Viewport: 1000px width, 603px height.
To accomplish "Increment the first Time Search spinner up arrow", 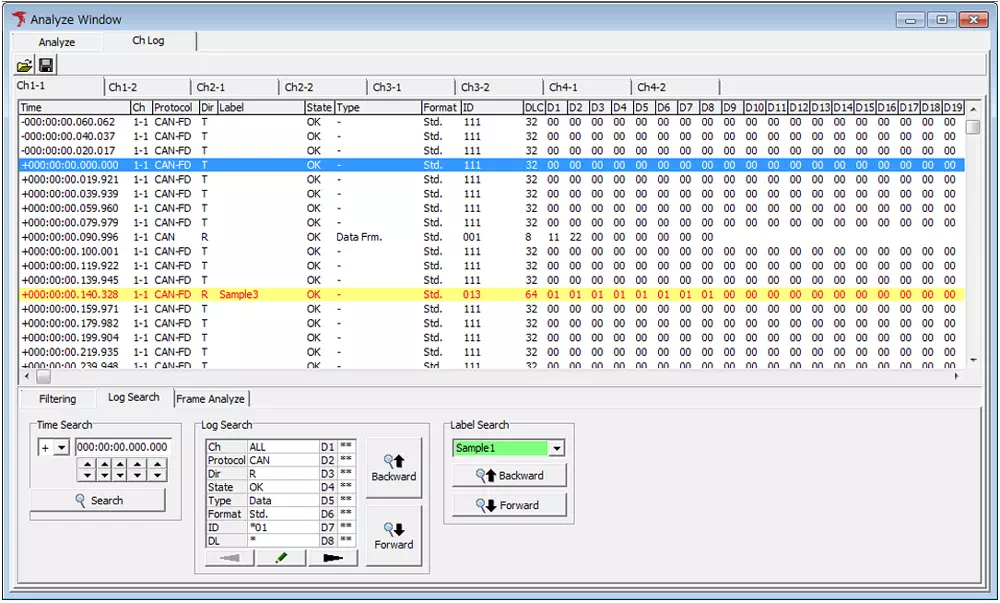I will (87, 464).
